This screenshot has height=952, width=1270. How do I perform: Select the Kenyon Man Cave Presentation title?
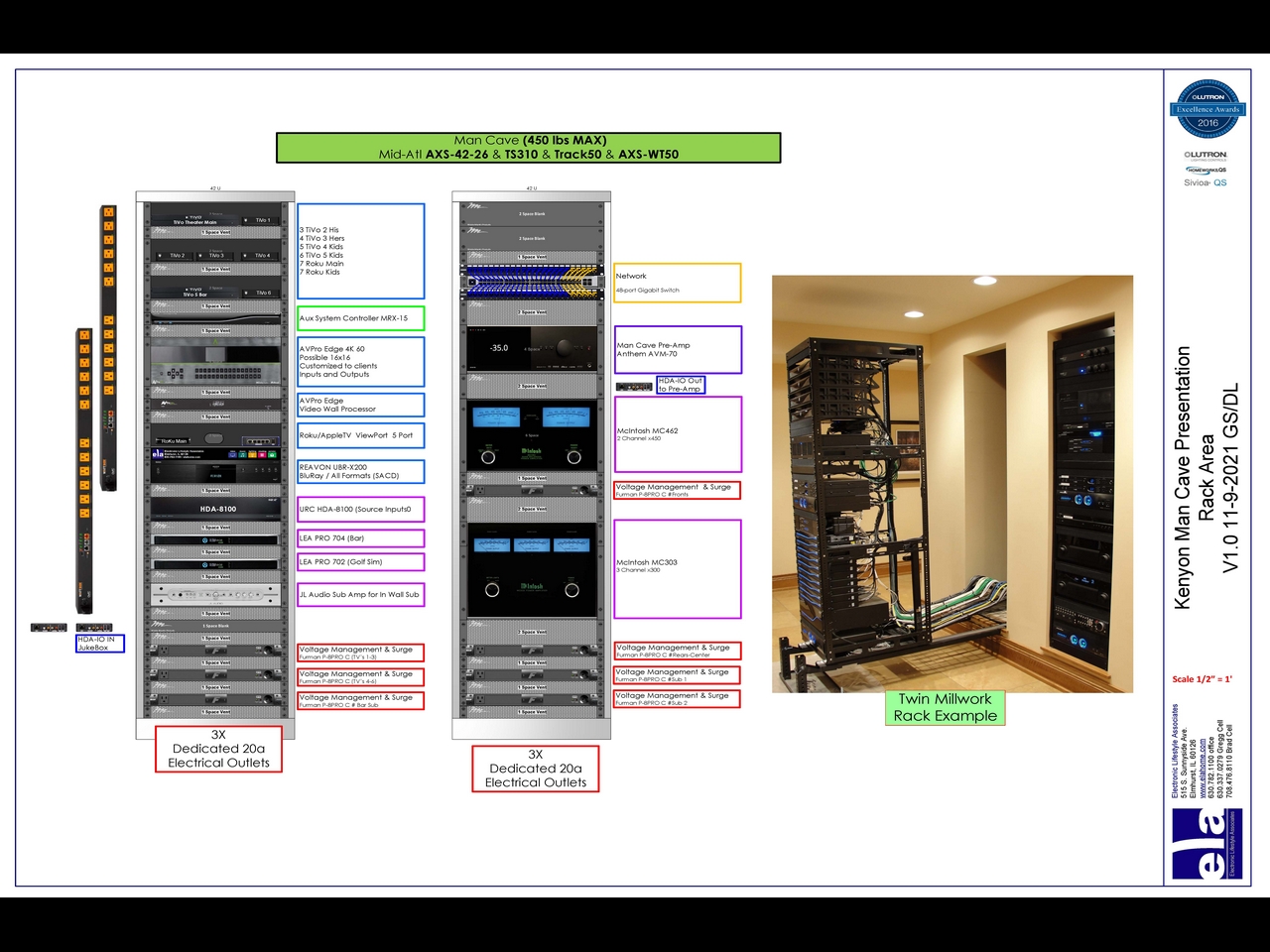tap(1183, 477)
